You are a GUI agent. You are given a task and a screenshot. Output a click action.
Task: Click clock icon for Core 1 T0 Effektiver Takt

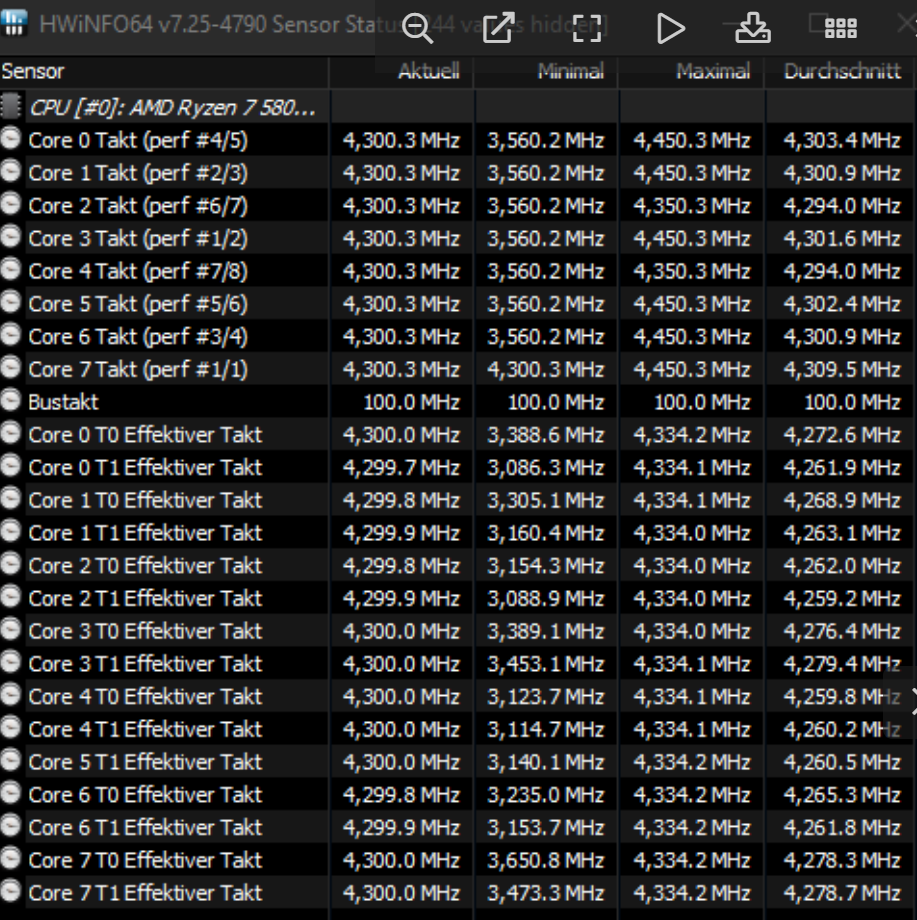coord(11,499)
